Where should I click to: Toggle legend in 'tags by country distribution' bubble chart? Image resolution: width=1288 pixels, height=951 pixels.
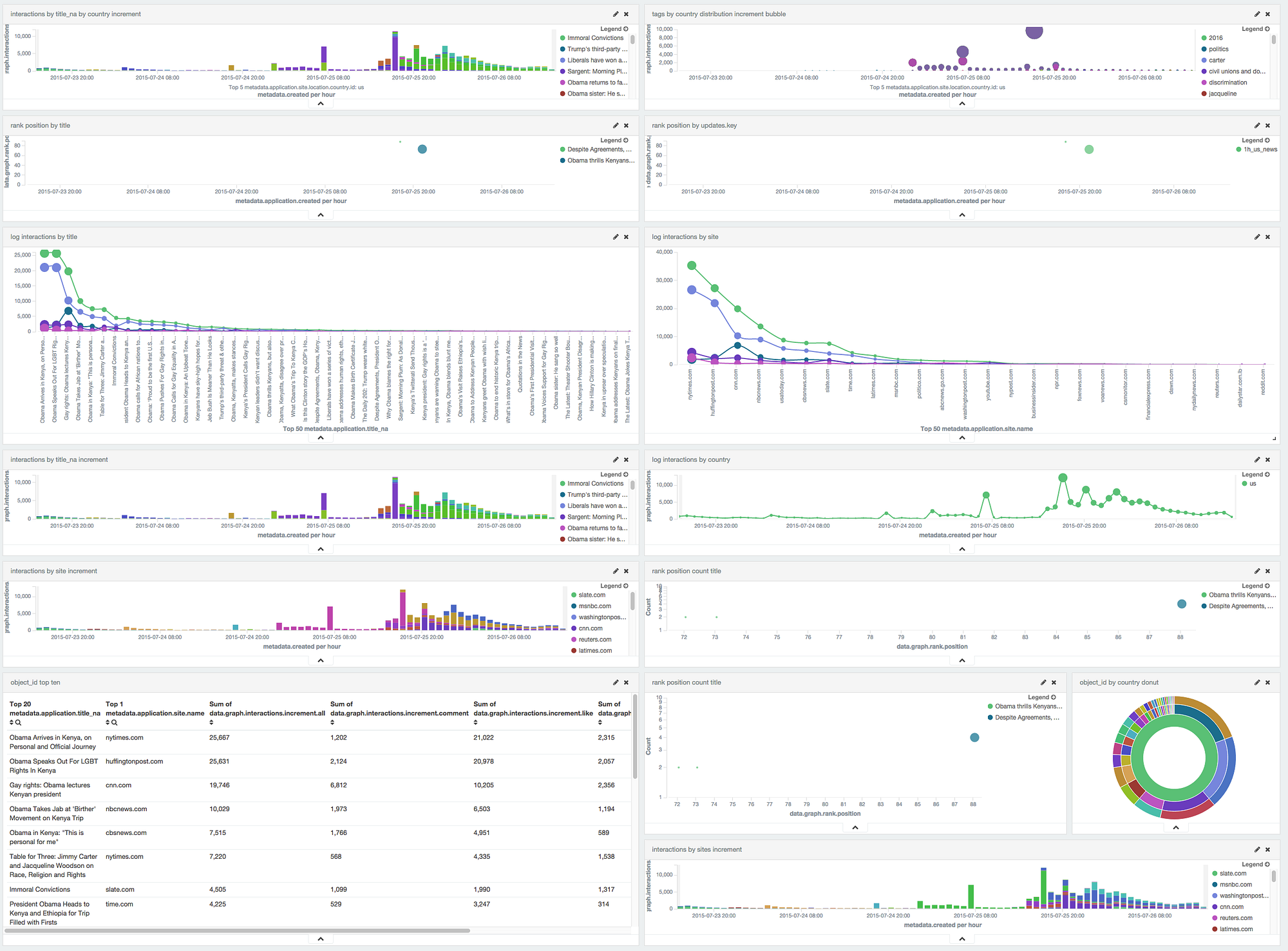(x=1255, y=29)
